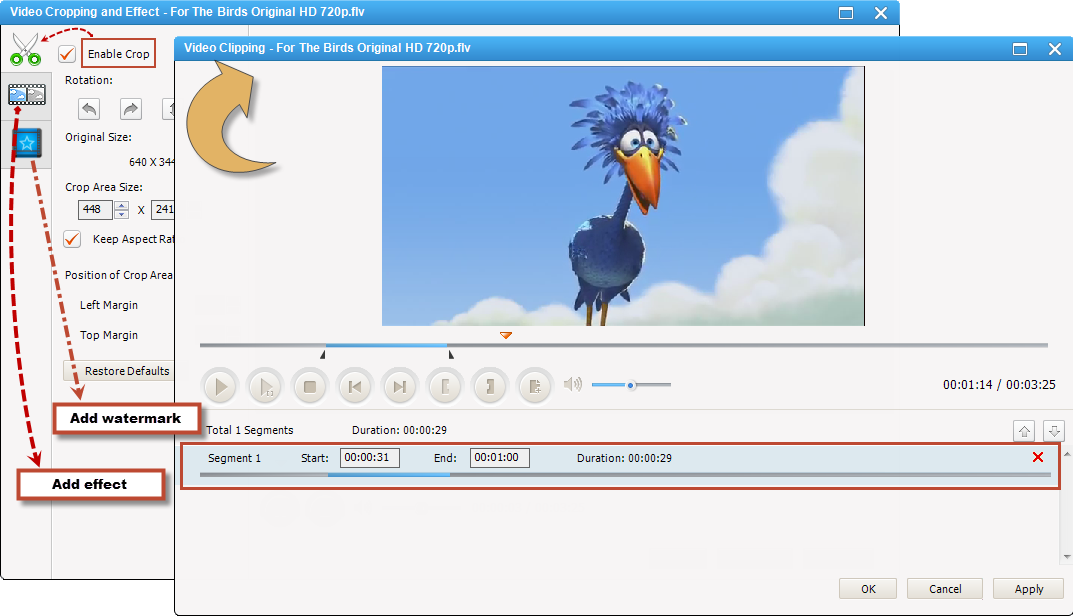
Task: Rotate video left with the counterclockwise arrow
Action: [89, 109]
